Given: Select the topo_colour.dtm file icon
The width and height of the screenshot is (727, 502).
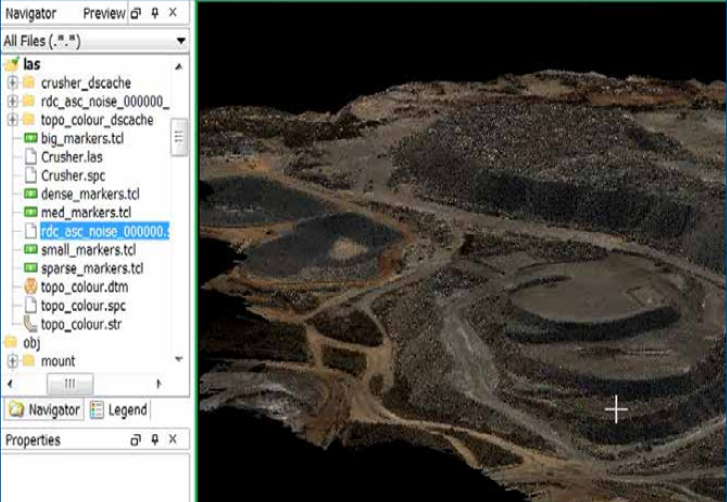Looking at the screenshot, I should (29, 287).
